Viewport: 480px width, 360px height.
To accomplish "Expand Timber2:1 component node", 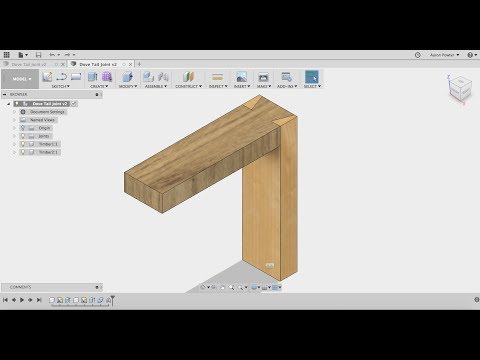I will (14, 152).
